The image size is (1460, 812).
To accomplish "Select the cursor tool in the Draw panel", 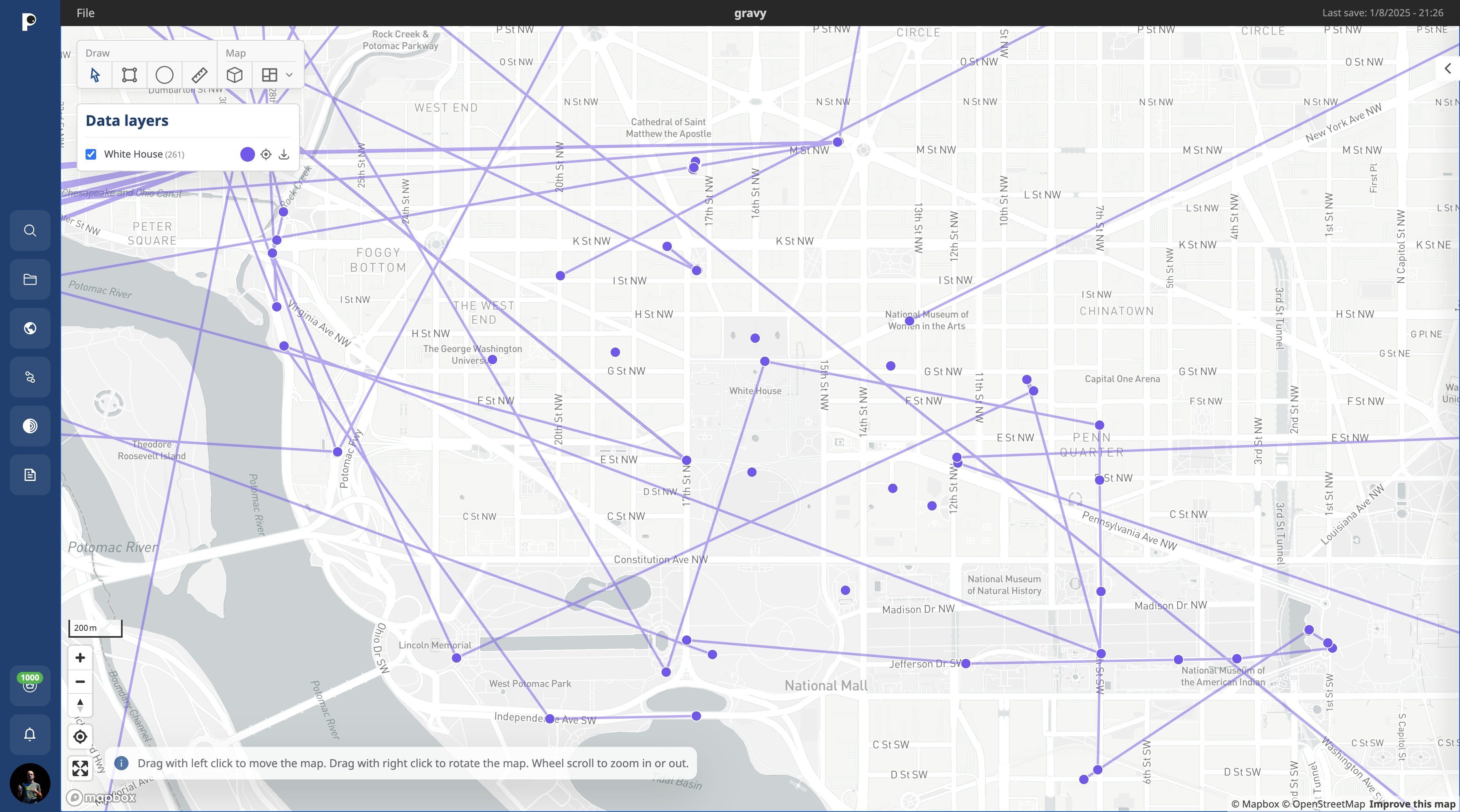I will (x=95, y=74).
